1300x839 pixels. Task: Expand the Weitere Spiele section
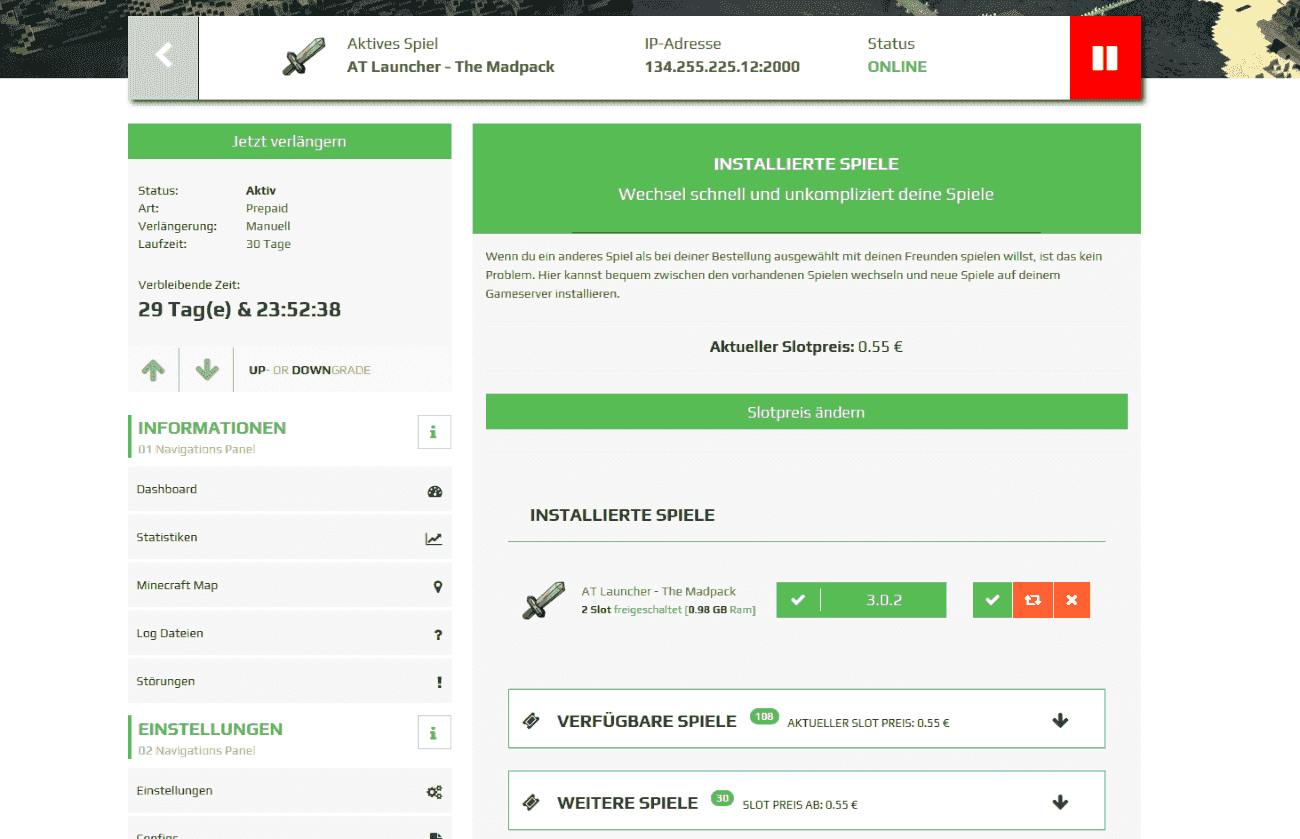click(806, 800)
